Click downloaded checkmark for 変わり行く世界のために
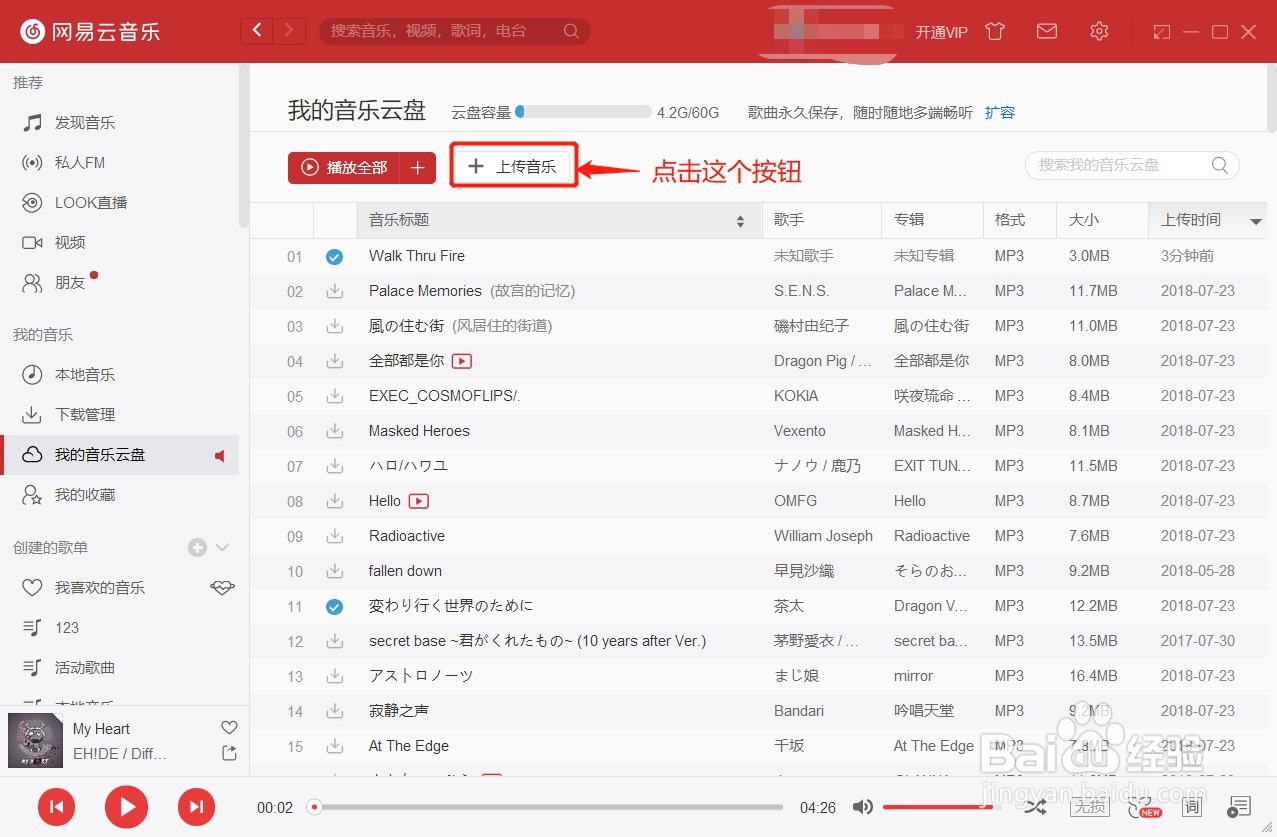The image size is (1277, 837). tap(334, 607)
